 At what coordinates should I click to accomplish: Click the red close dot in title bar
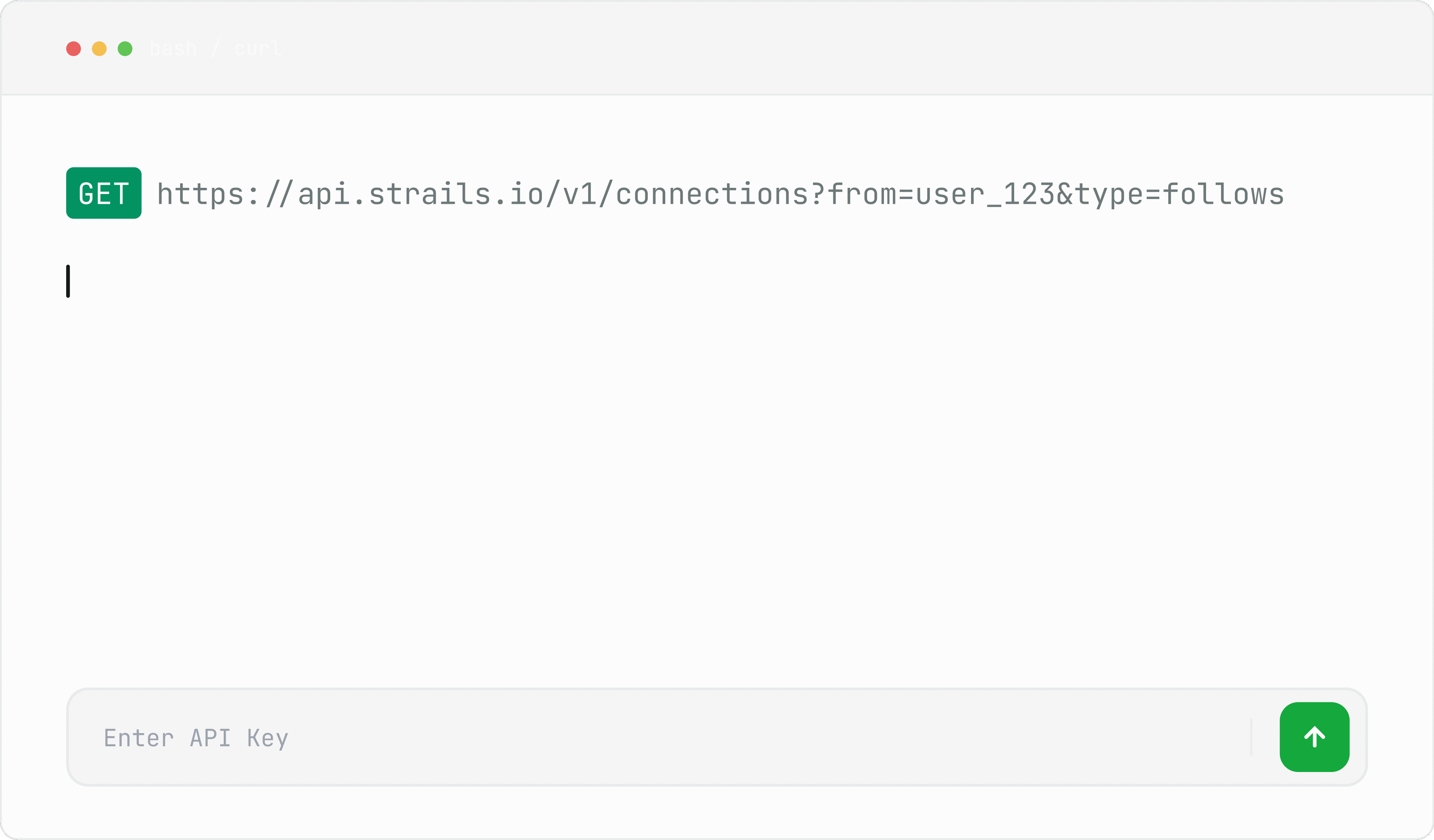pyautogui.click(x=74, y=49)
